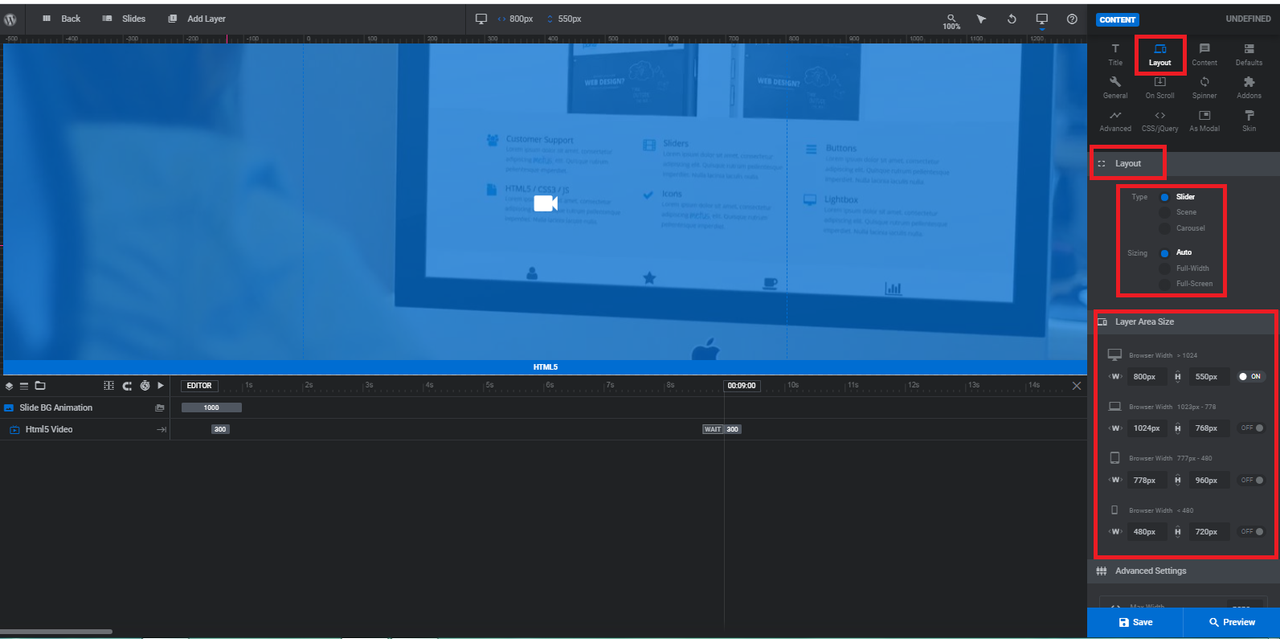1280x639 pixels.
Task: Play the timeline animation
Action: (160, 386)
